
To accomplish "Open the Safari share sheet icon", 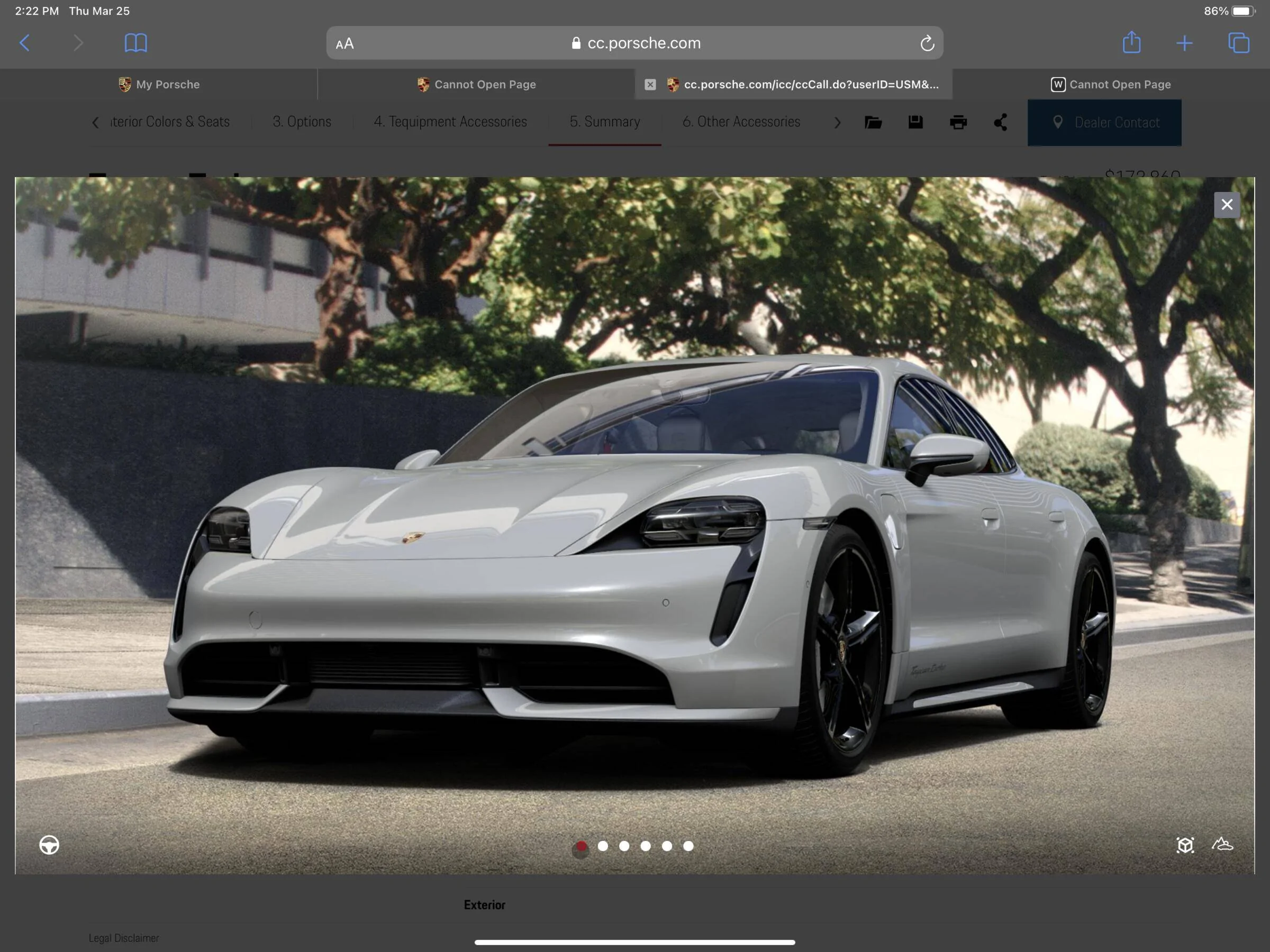I will (1131, 42).
